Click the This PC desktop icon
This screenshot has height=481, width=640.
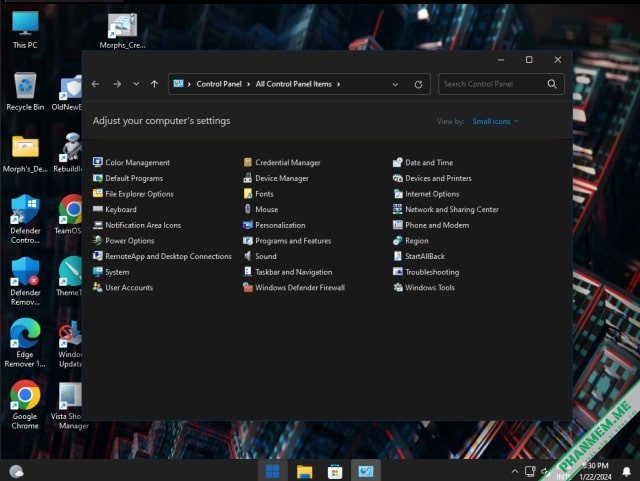[25, 30]
